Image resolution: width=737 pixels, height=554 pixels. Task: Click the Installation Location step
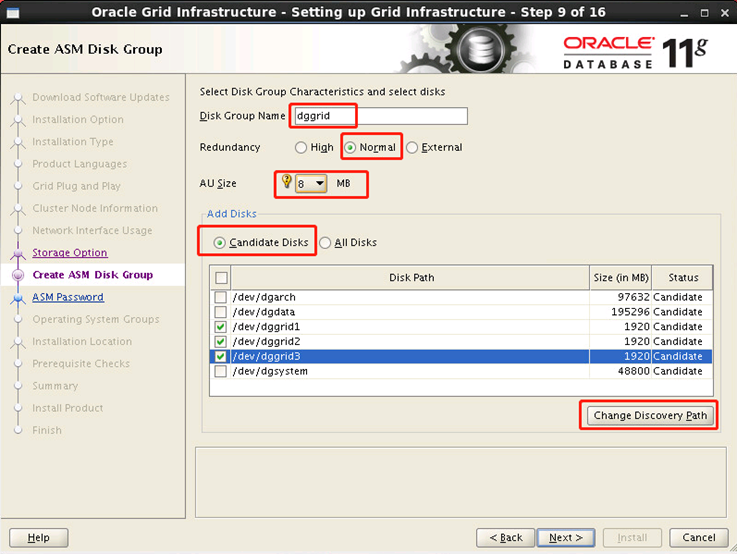click(x=82, y=342)
